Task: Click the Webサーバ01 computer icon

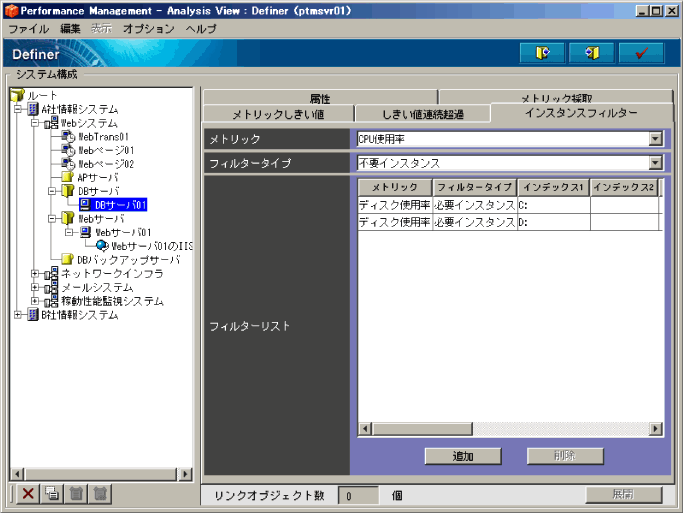Action: 86,232
